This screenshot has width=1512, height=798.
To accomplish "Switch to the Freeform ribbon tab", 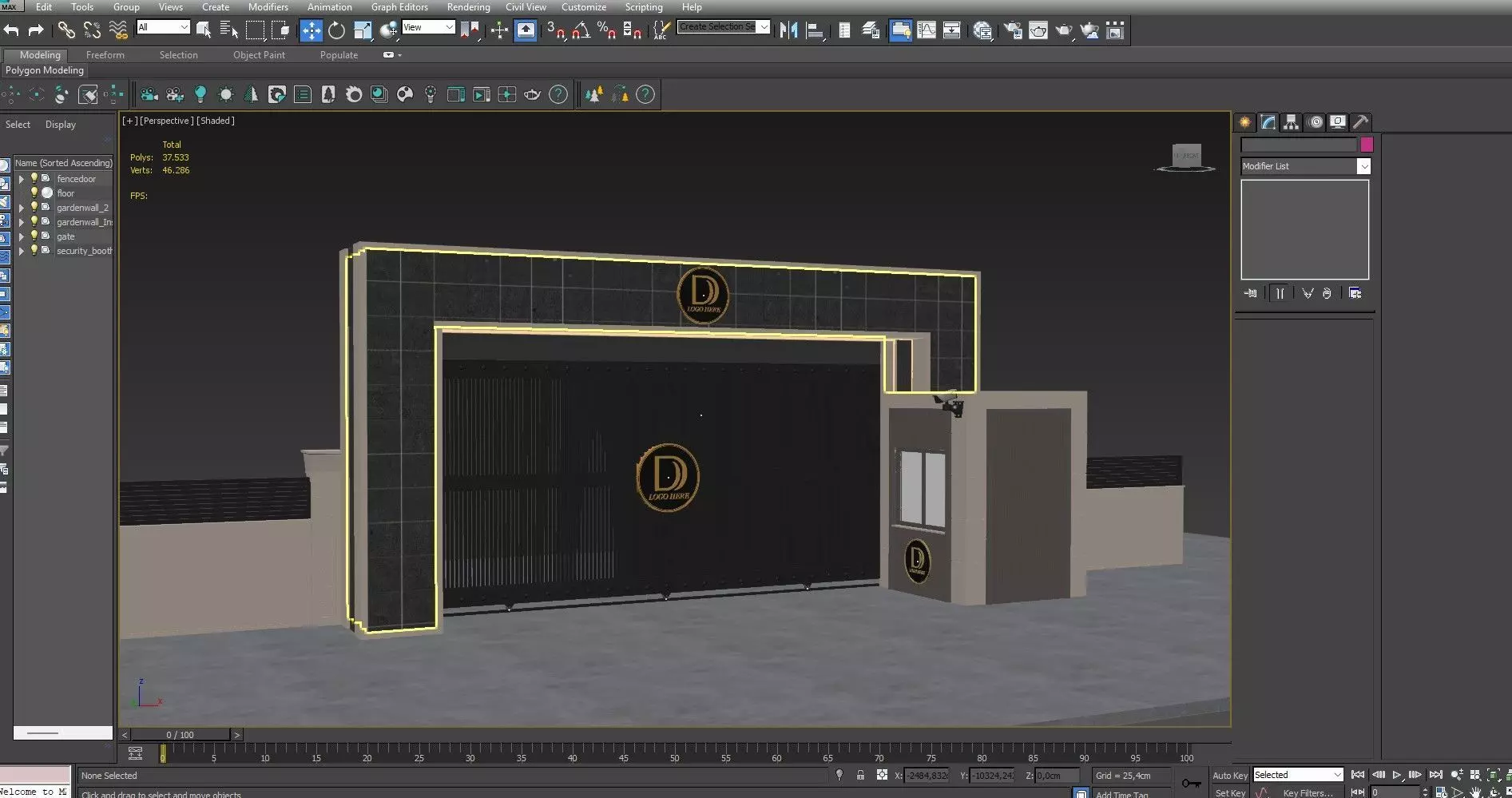I will coord(105,55).
